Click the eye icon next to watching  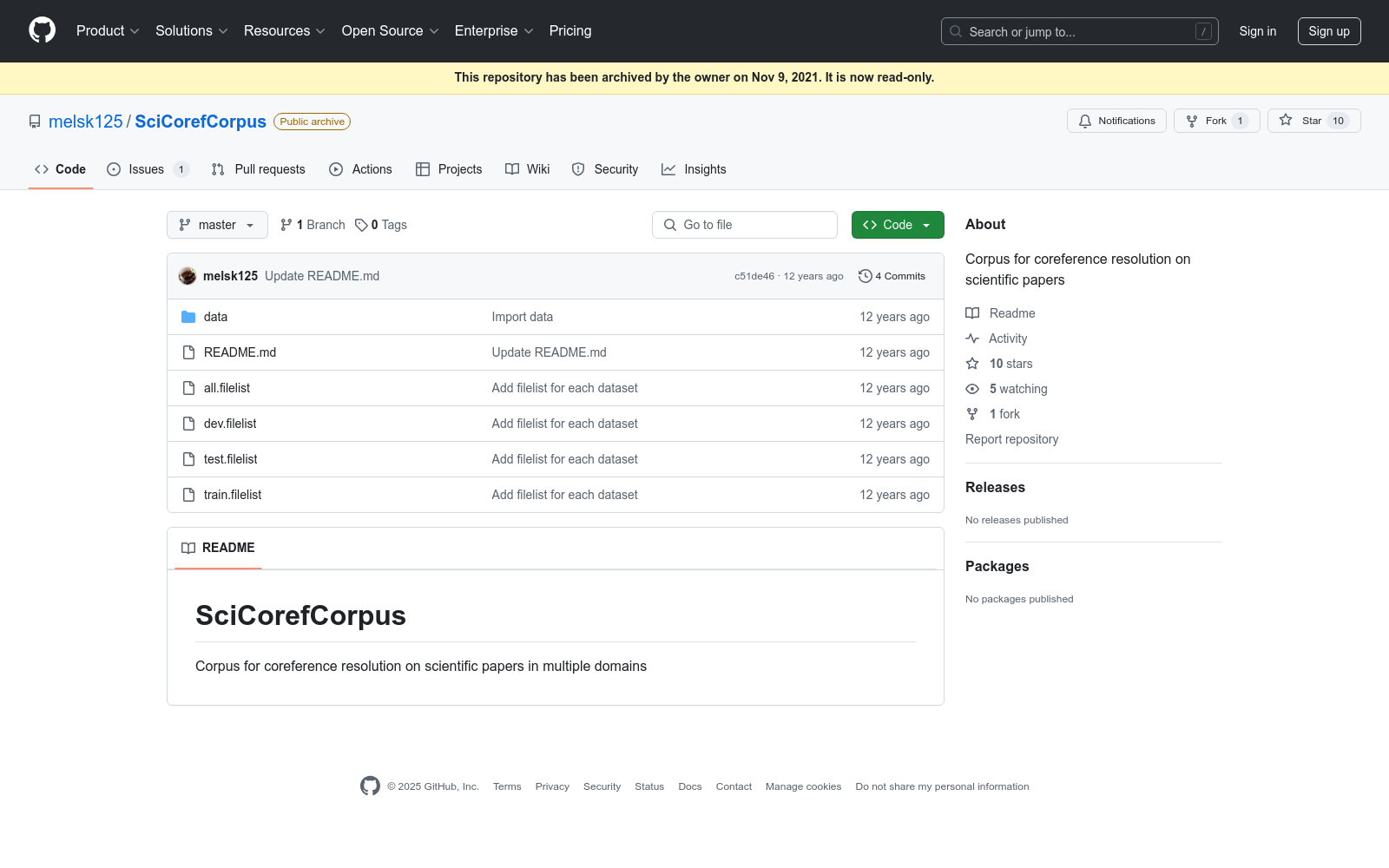click(972, 389)
